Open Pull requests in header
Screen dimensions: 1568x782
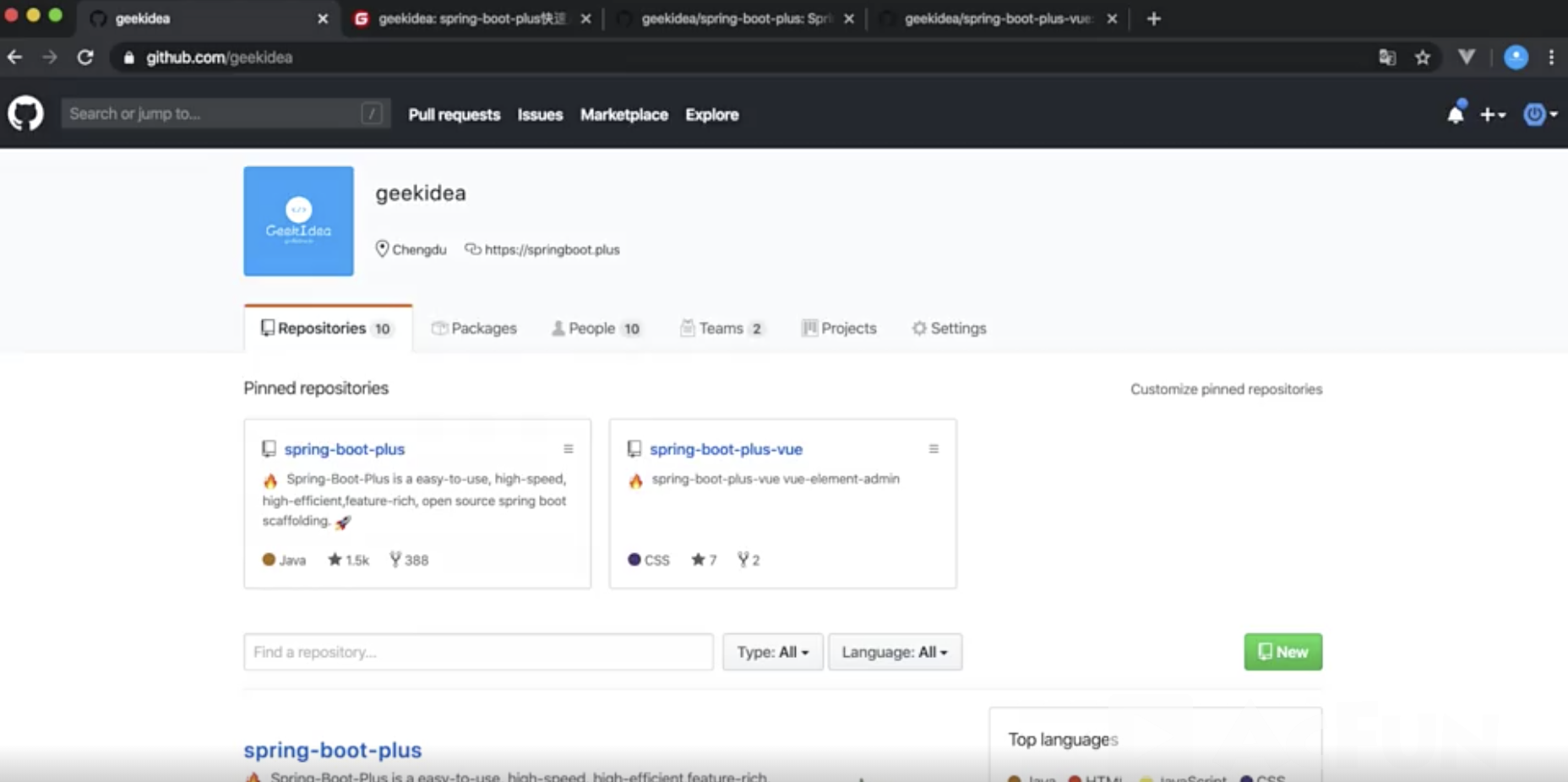point(455,115)
